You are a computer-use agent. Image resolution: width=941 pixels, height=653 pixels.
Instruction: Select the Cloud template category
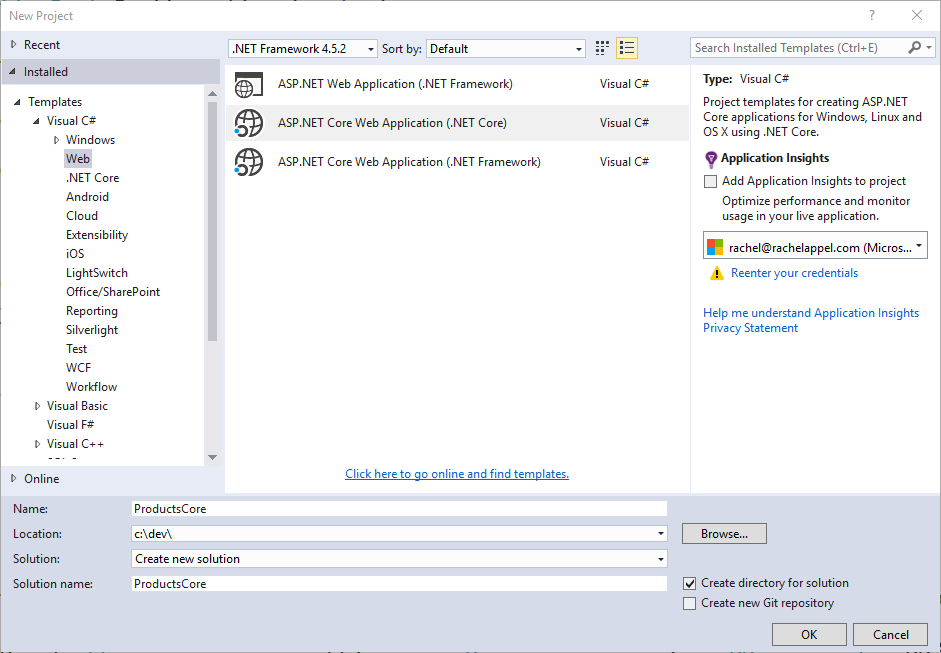point(82,216)
